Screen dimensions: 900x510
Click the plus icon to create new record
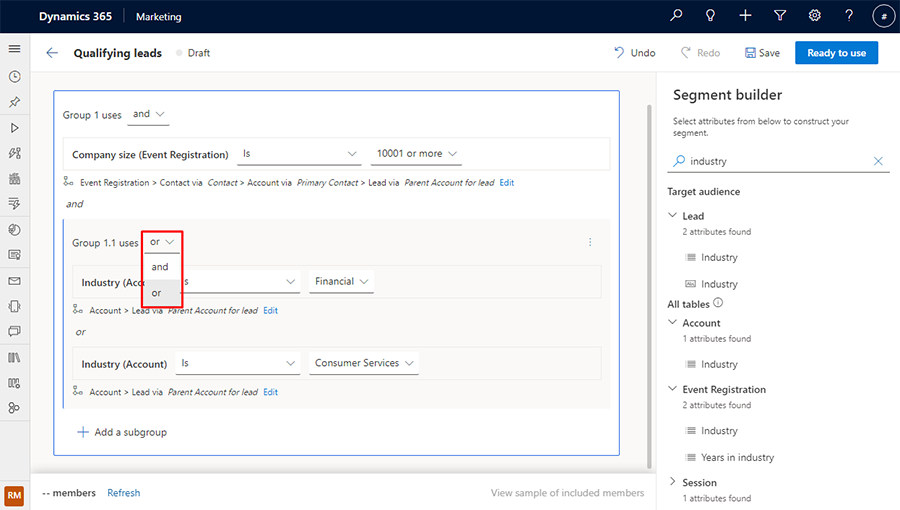(746, 16)
